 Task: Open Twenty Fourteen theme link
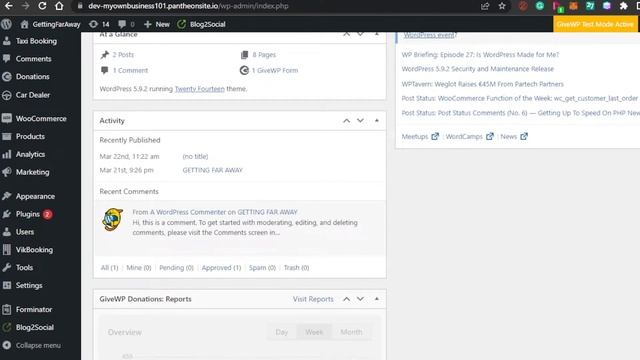click(x=200, y=89)
